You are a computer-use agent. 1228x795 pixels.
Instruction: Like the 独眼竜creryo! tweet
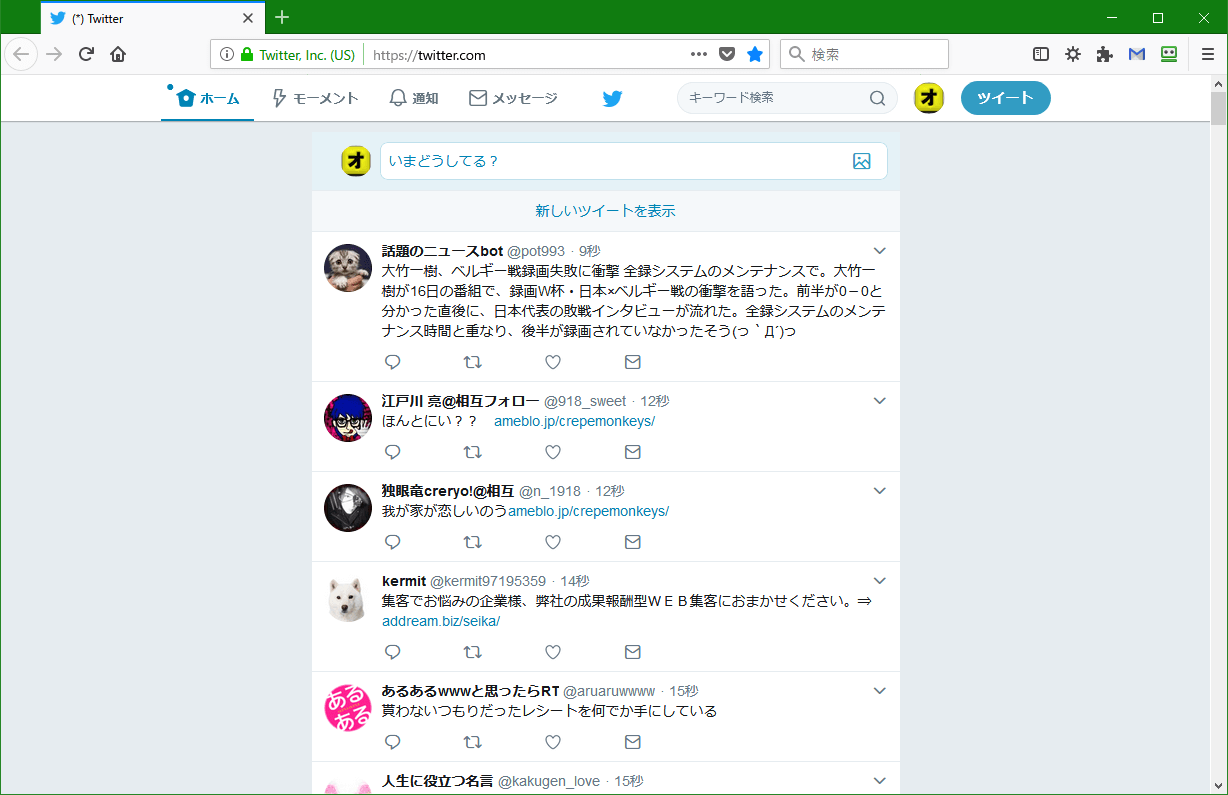(x=553, y=542)
